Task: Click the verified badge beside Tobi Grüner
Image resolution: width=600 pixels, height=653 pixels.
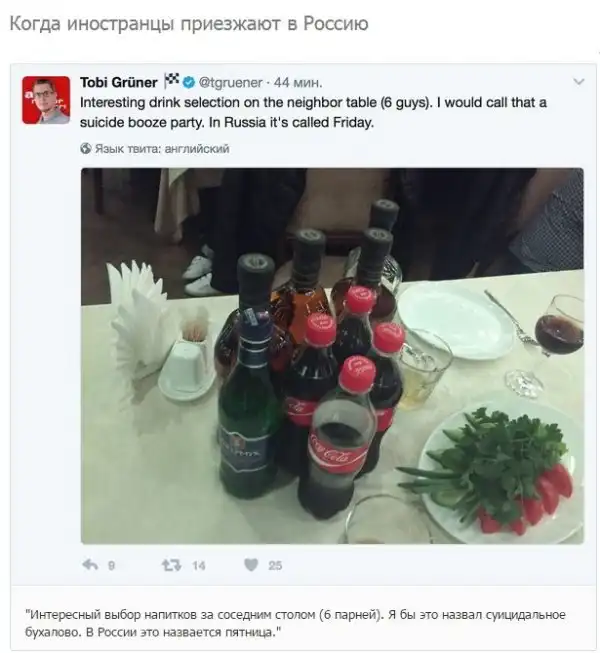Action: coord(189,83)
